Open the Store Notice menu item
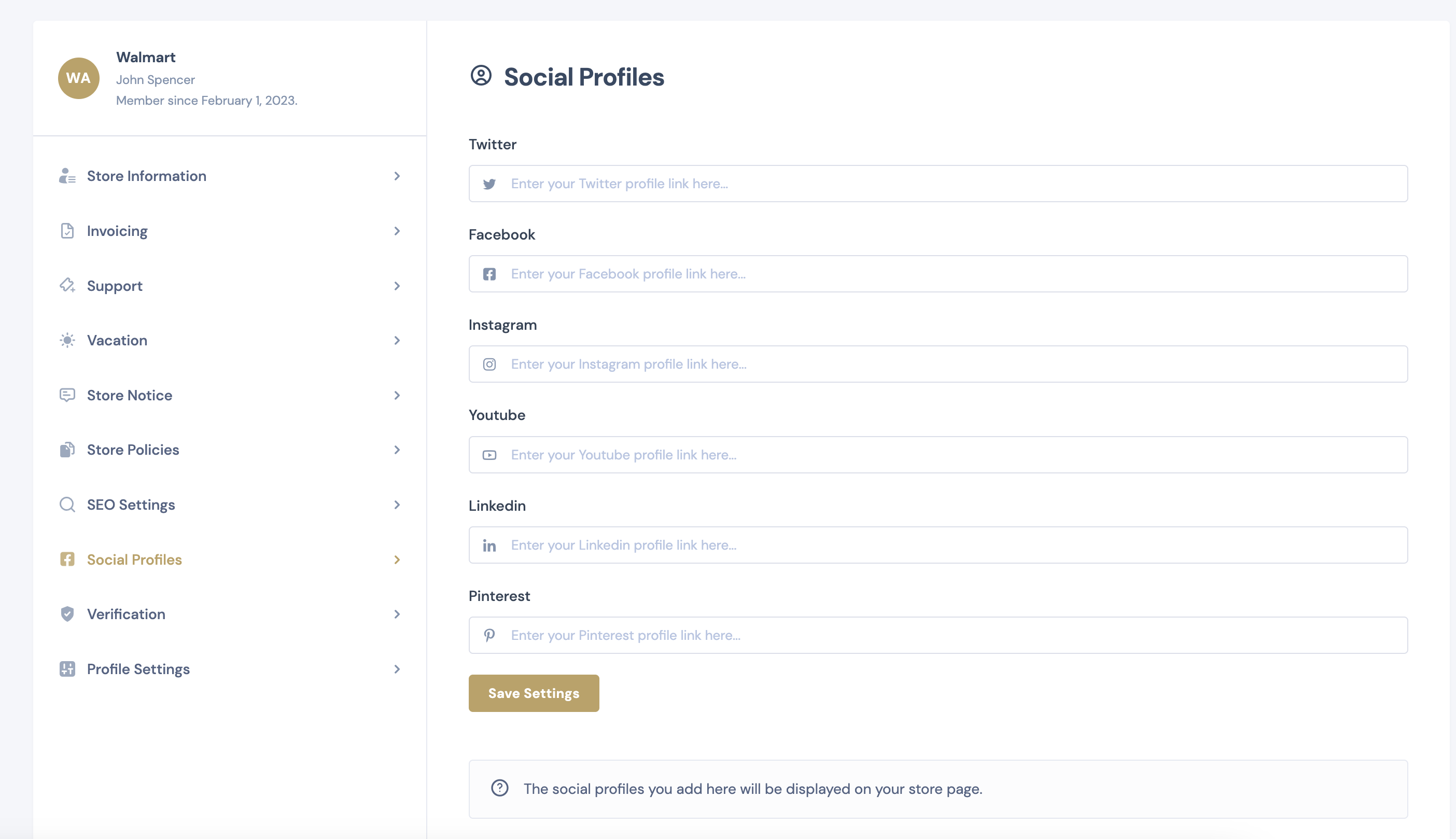This screenshot has width=1456, height=839. pyautogui.click(x=230, y=395)
